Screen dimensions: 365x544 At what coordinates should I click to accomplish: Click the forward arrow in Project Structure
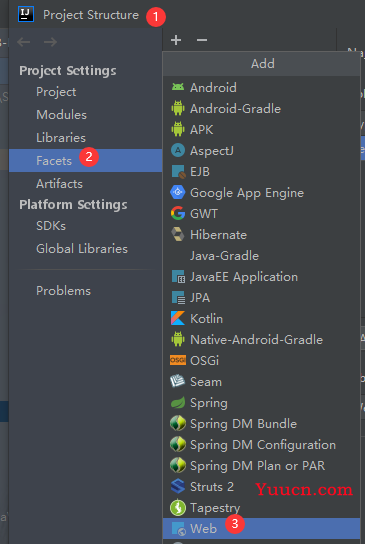click(x=50, y=42)
